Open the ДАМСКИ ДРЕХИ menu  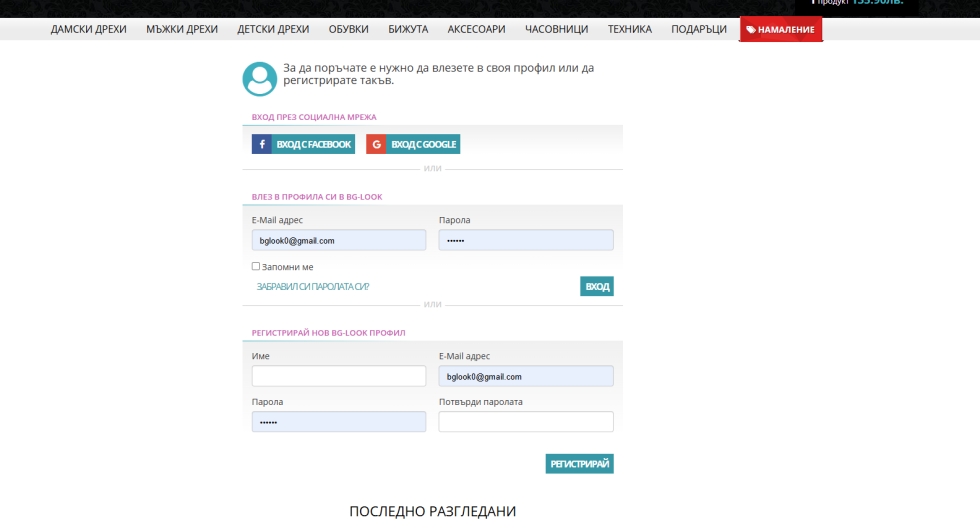[89, 29]
